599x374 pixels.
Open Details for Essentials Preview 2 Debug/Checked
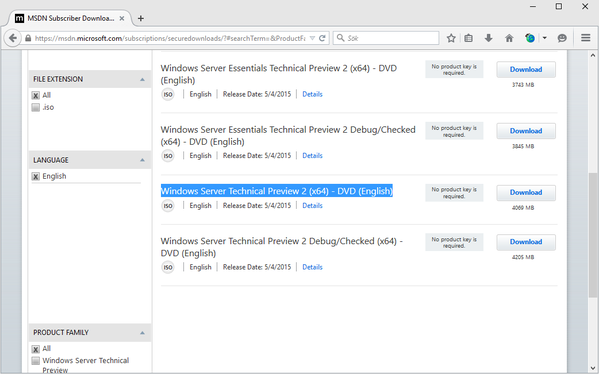312,156
